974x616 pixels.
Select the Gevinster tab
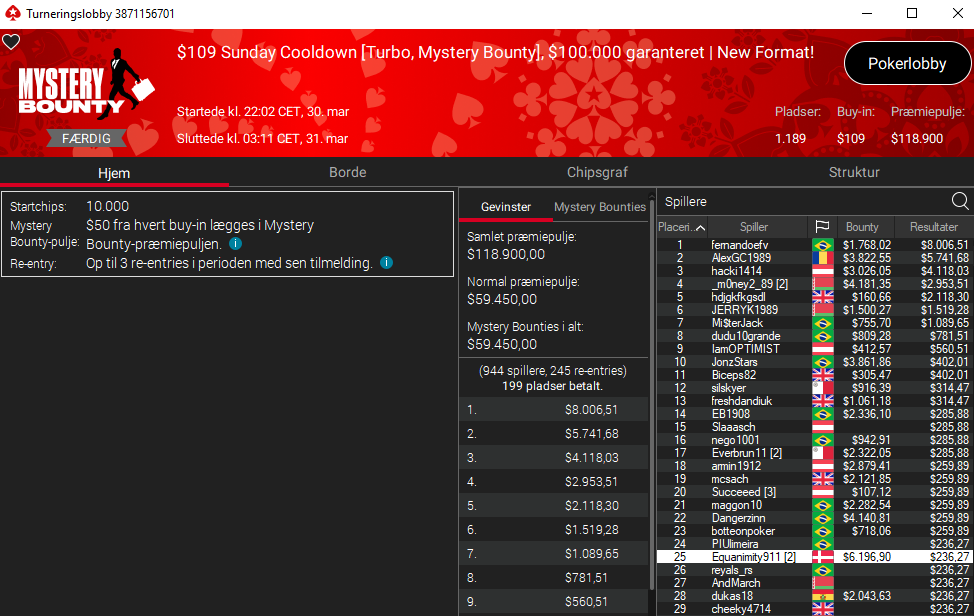[x=506, y=207]
